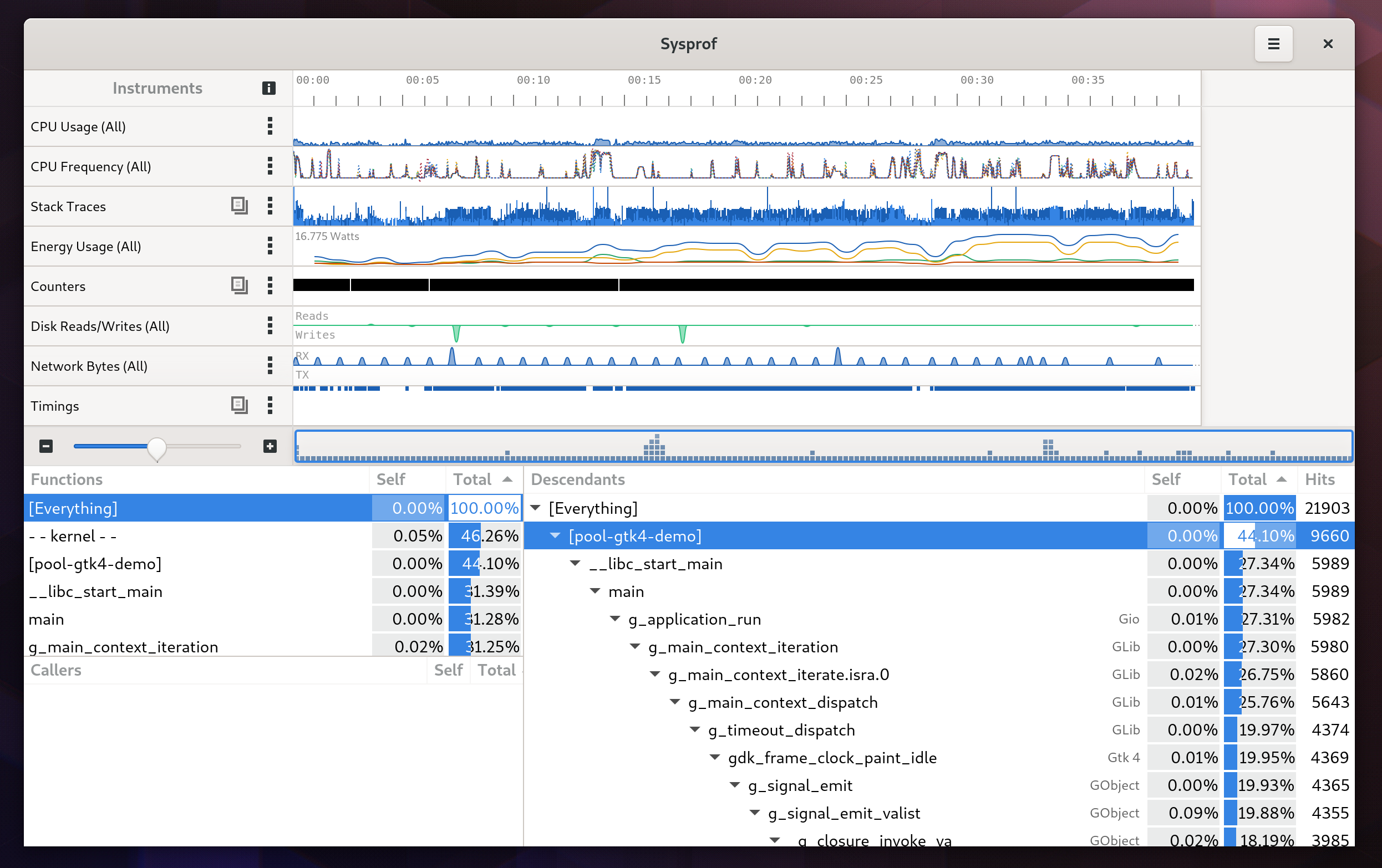
Task: Select the CPU Usage (All) instrument row
Action: (x=159, y=126)
